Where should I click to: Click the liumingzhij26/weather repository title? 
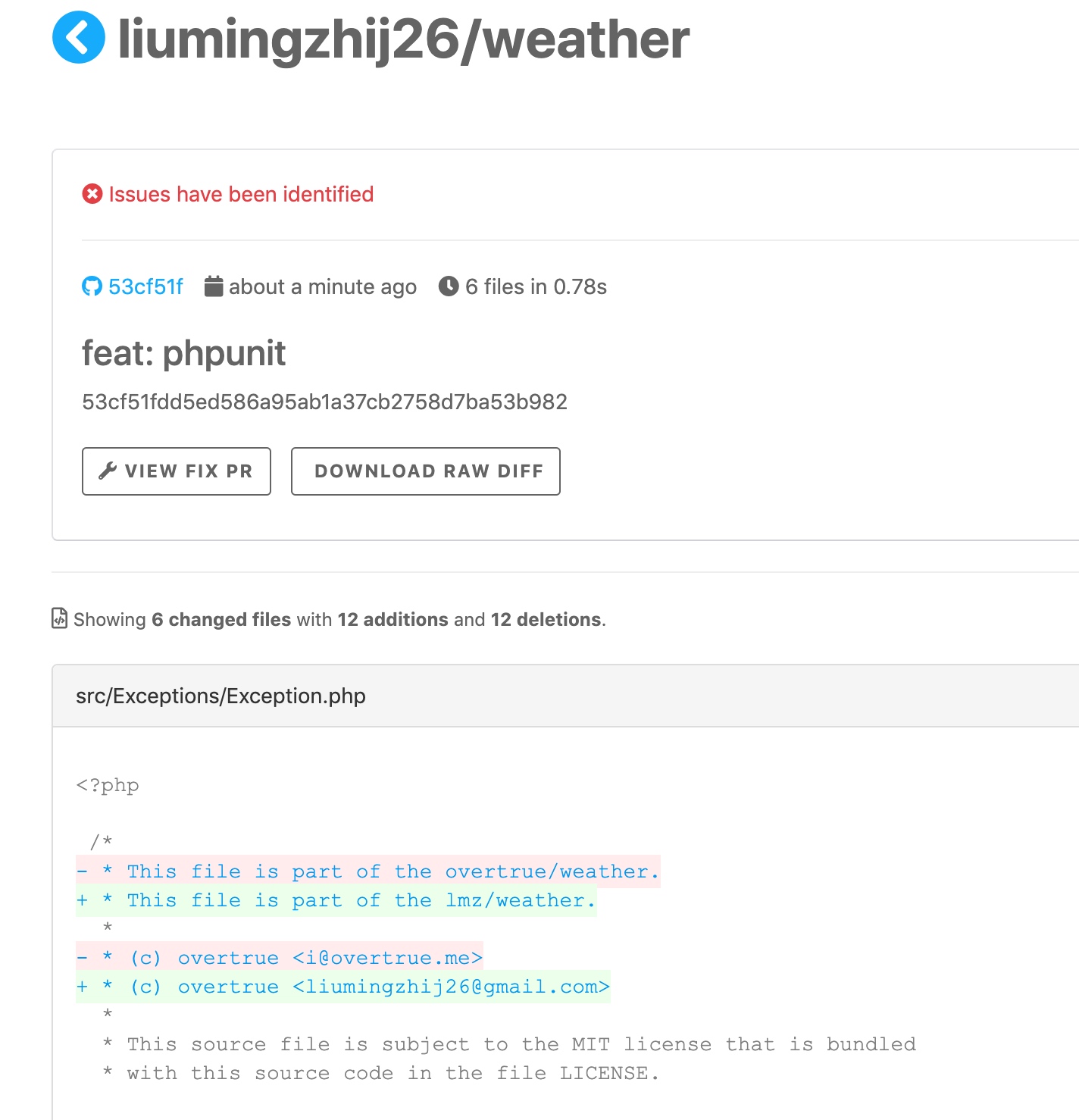tap(404, 39)
